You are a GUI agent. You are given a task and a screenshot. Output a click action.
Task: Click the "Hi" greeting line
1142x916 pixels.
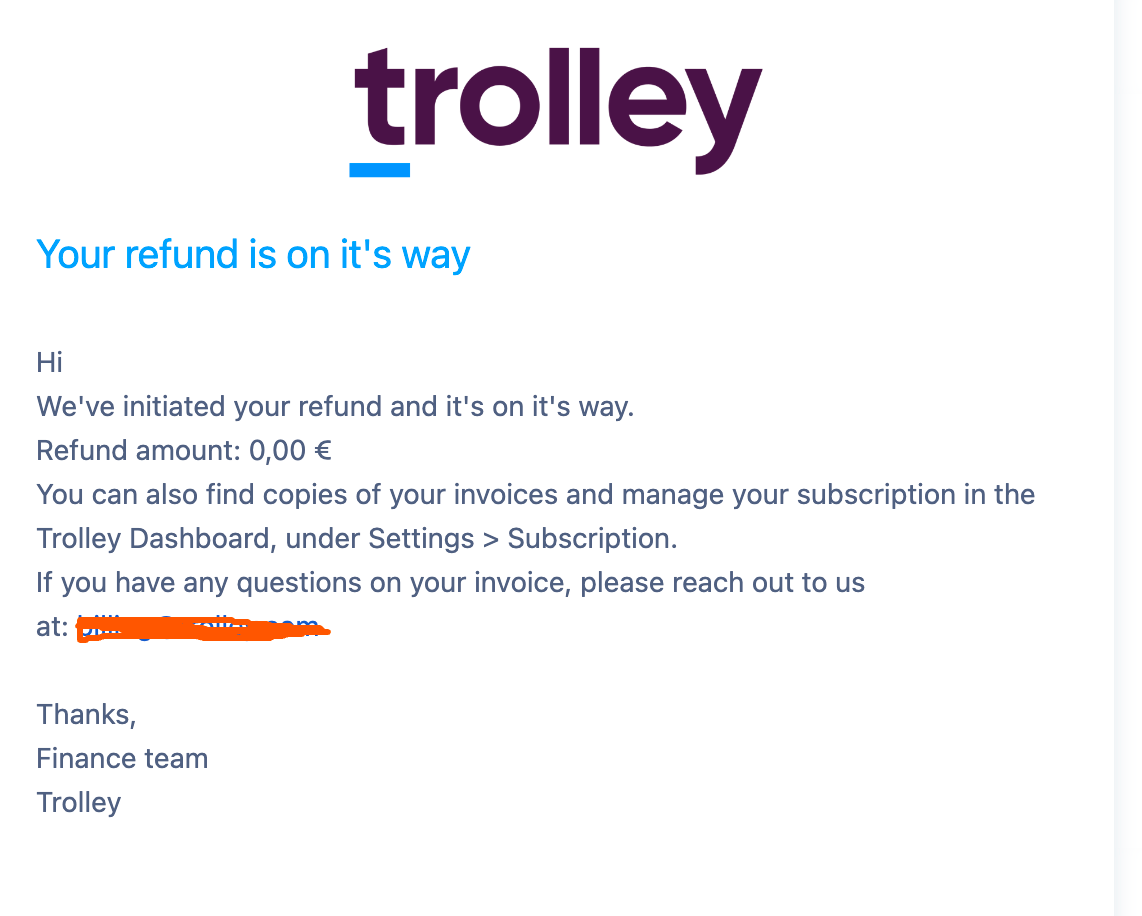(50, 362)
